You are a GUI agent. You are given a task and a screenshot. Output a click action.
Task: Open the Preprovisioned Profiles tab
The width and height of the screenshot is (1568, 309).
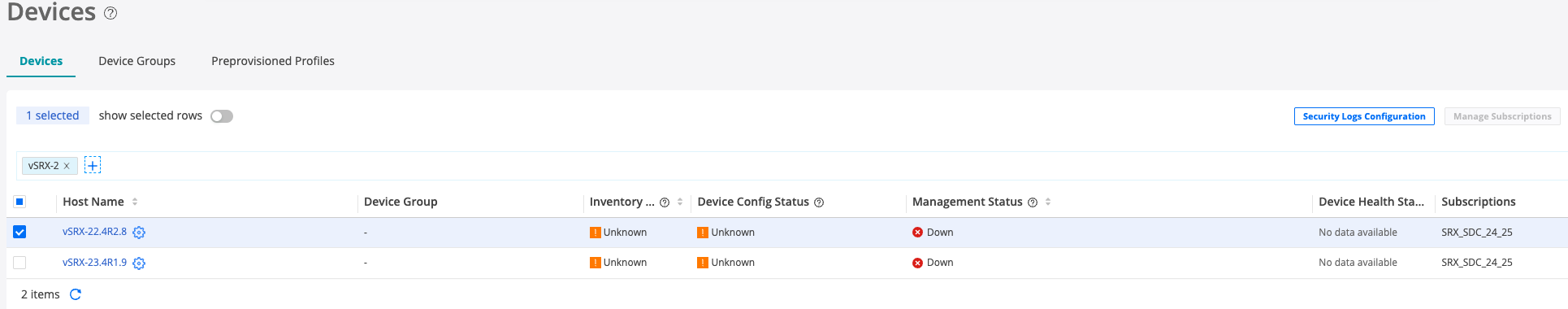(x=273, y=61)
